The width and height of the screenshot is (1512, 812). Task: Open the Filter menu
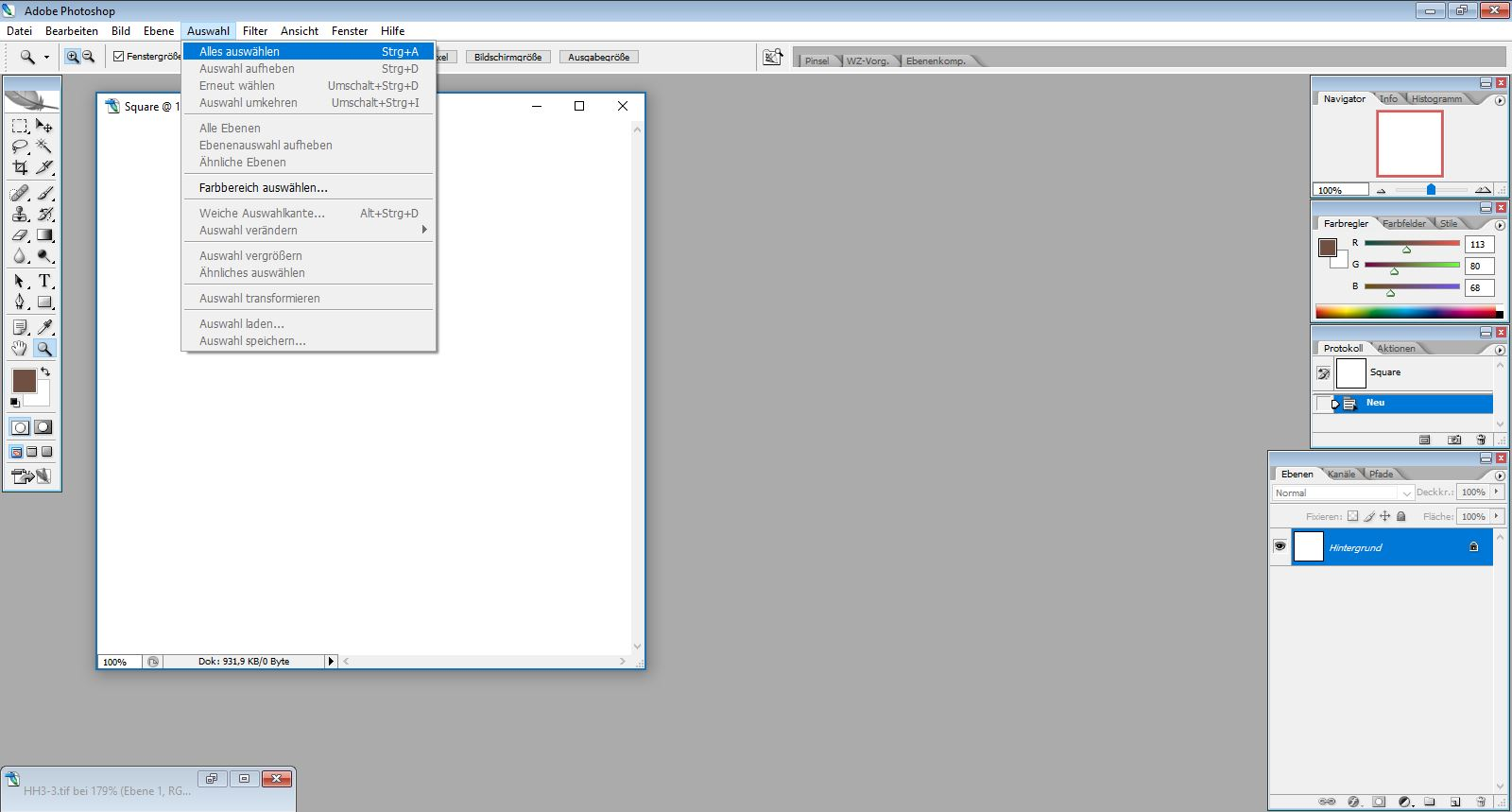click(x=255, y=31)
